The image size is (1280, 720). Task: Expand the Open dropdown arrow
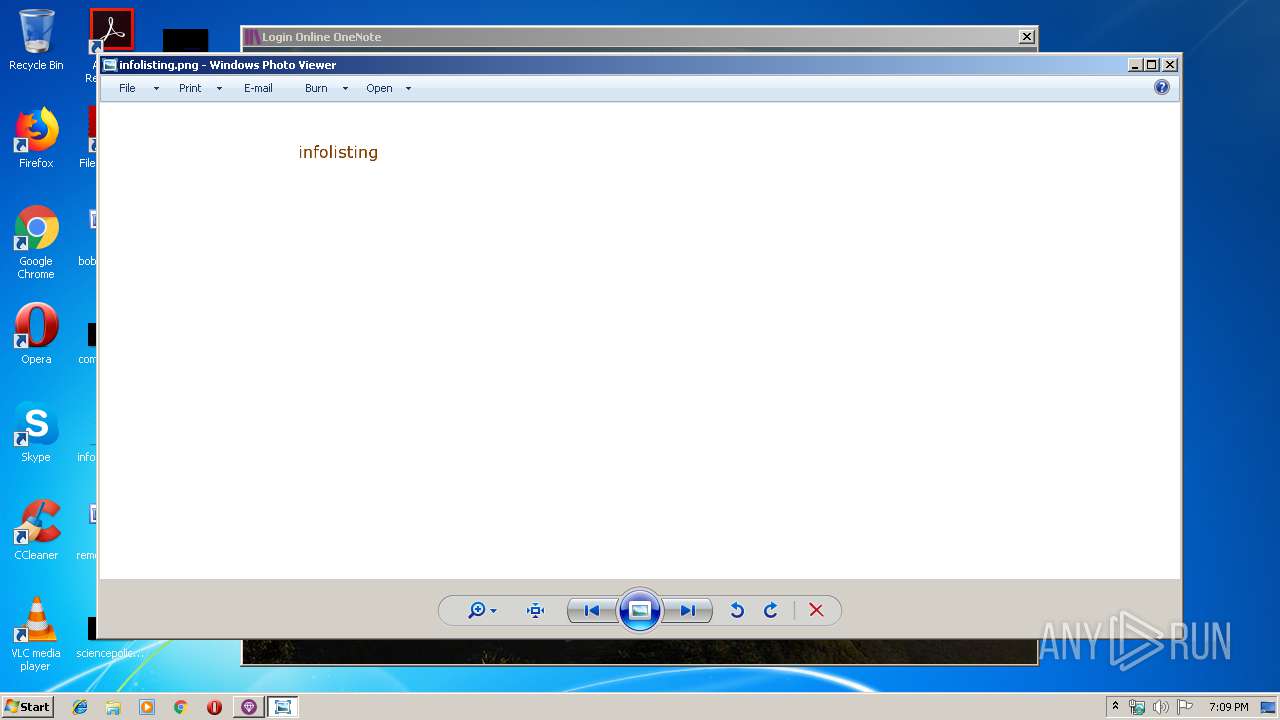pos(408,88)
